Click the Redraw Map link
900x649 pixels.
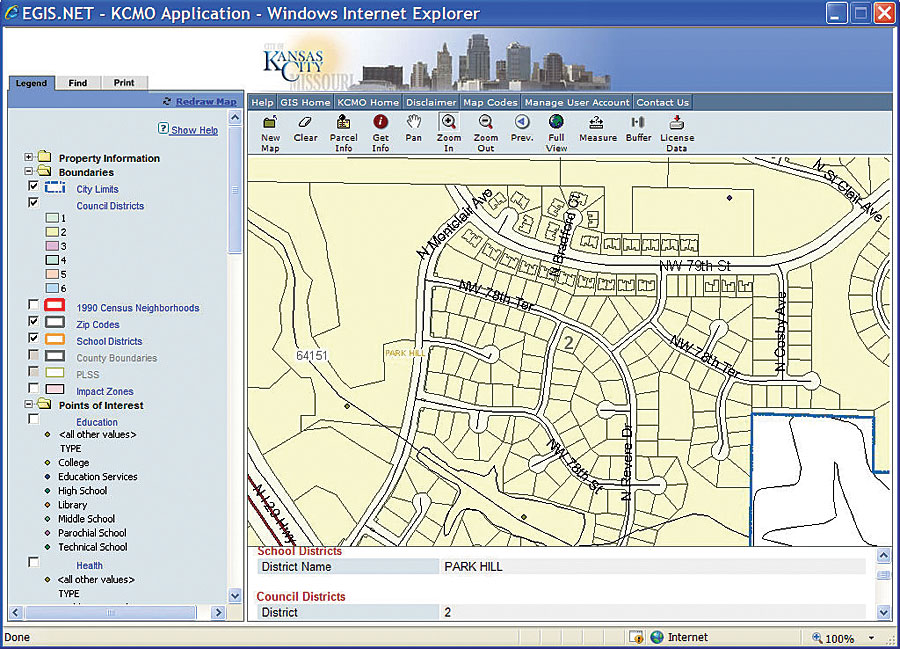[206, 102]
